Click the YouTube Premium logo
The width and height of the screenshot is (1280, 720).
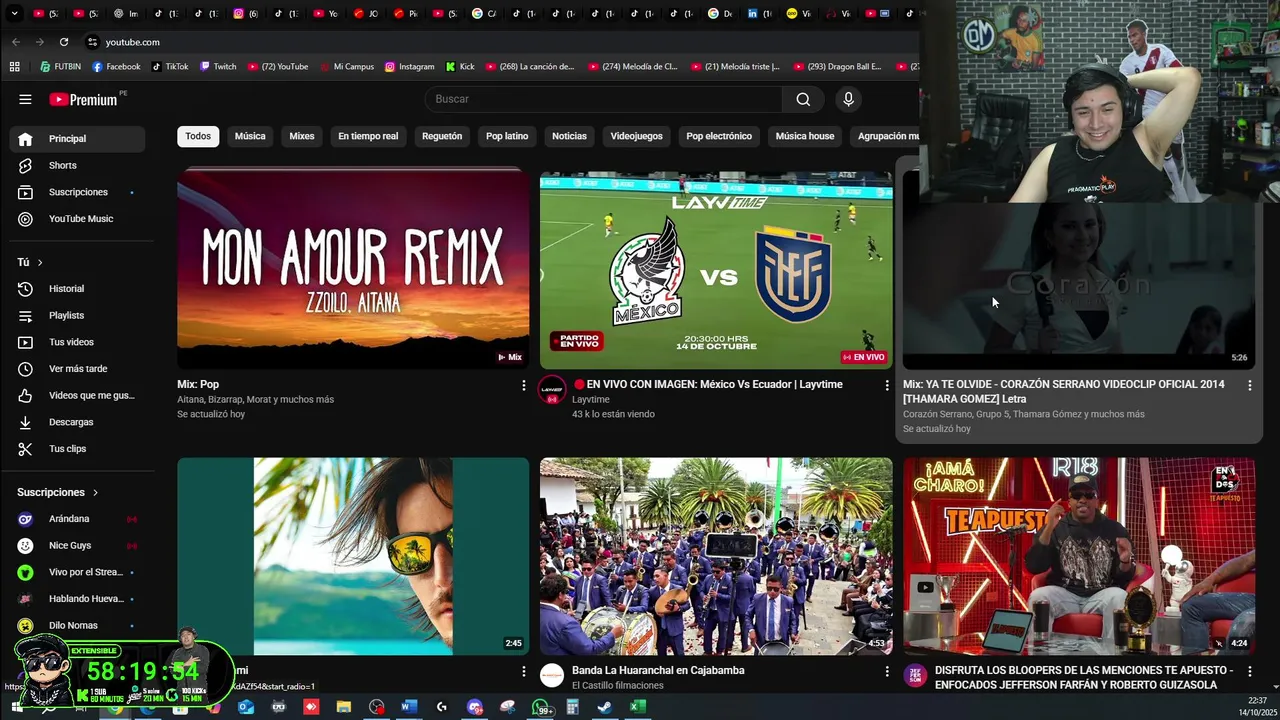[84, 99]
